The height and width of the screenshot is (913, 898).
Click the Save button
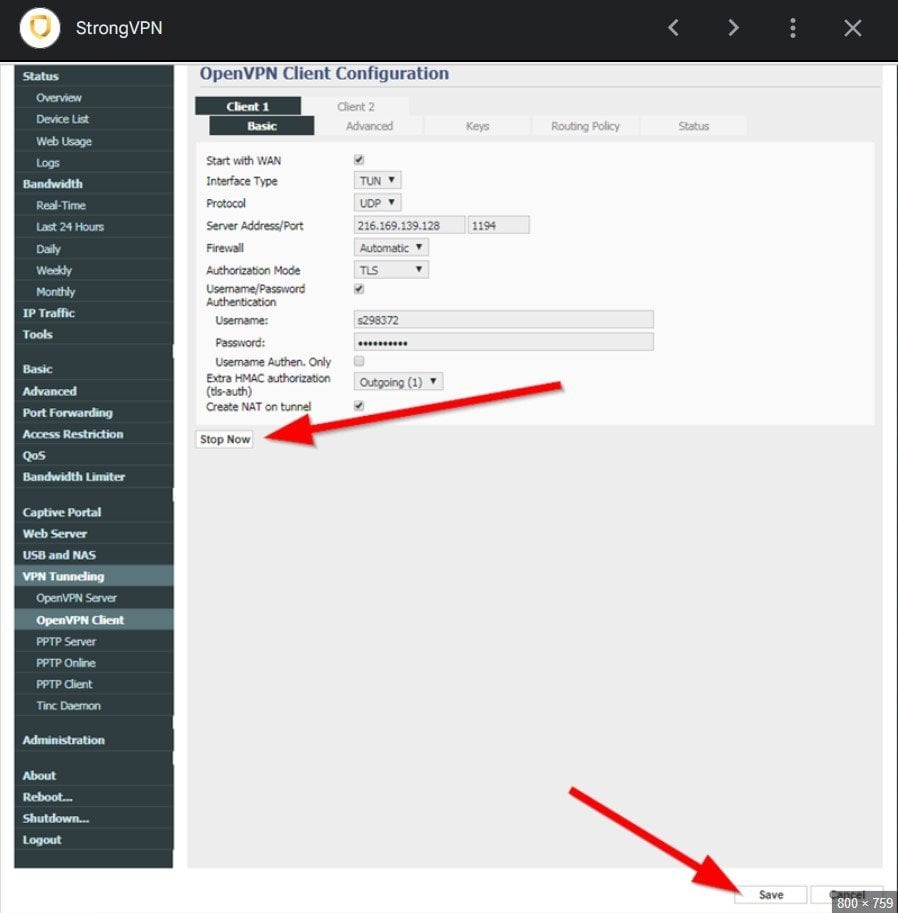[771, 894]
